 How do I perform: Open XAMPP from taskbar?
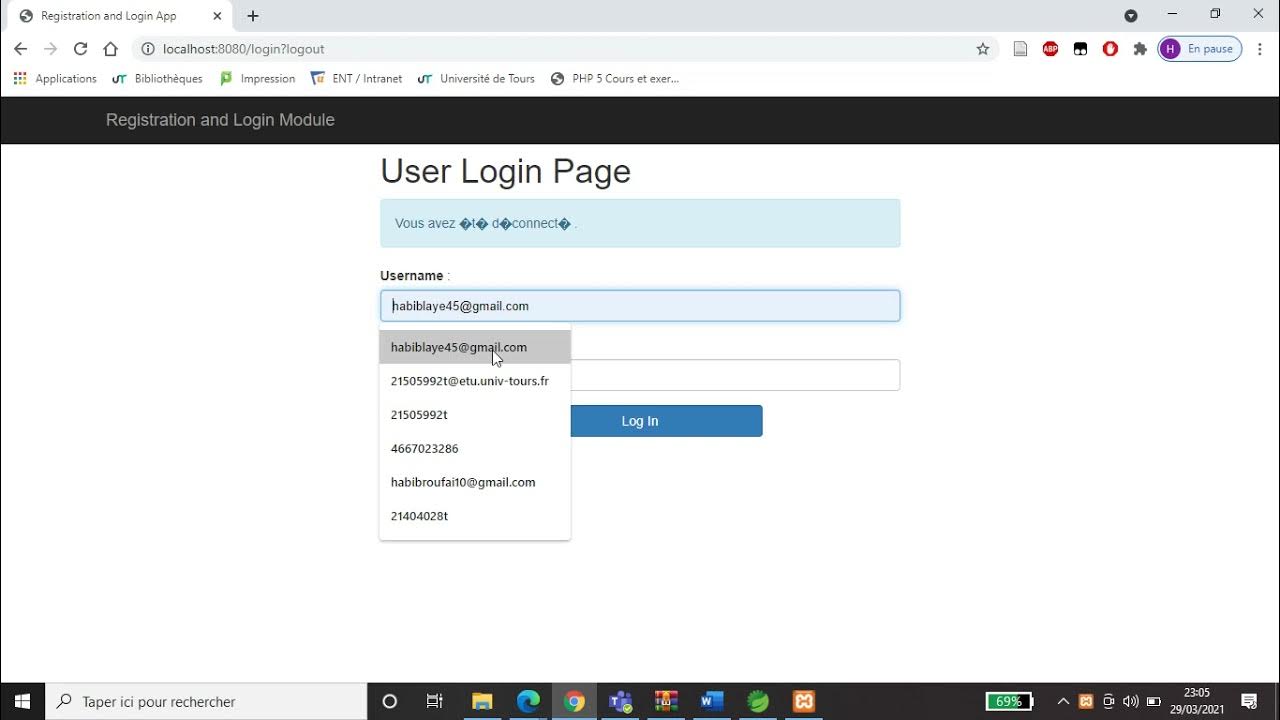point(804,702)
